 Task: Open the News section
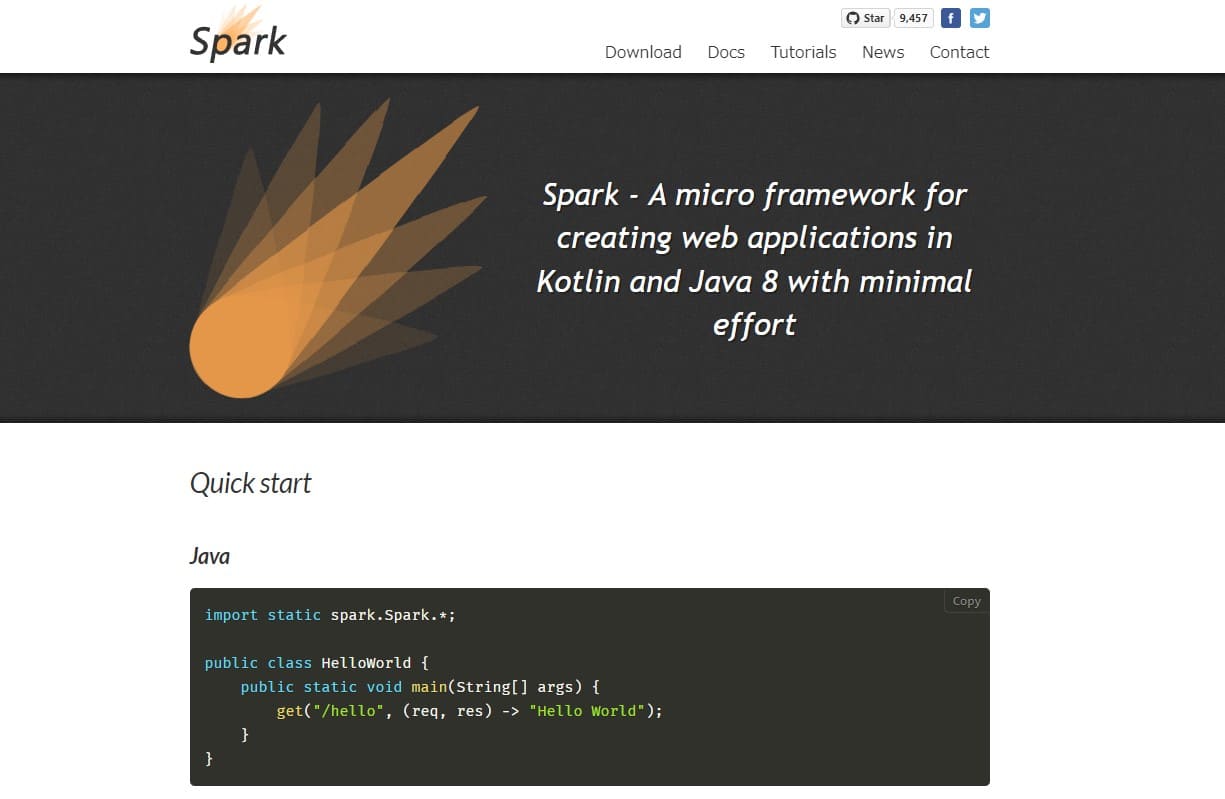click(883, 52)
